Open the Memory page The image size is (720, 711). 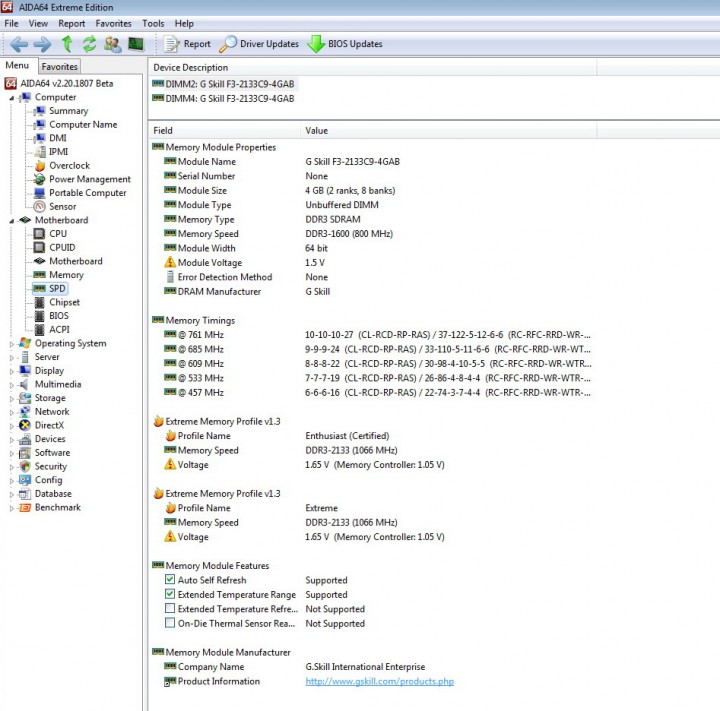(x=66, y=275)
